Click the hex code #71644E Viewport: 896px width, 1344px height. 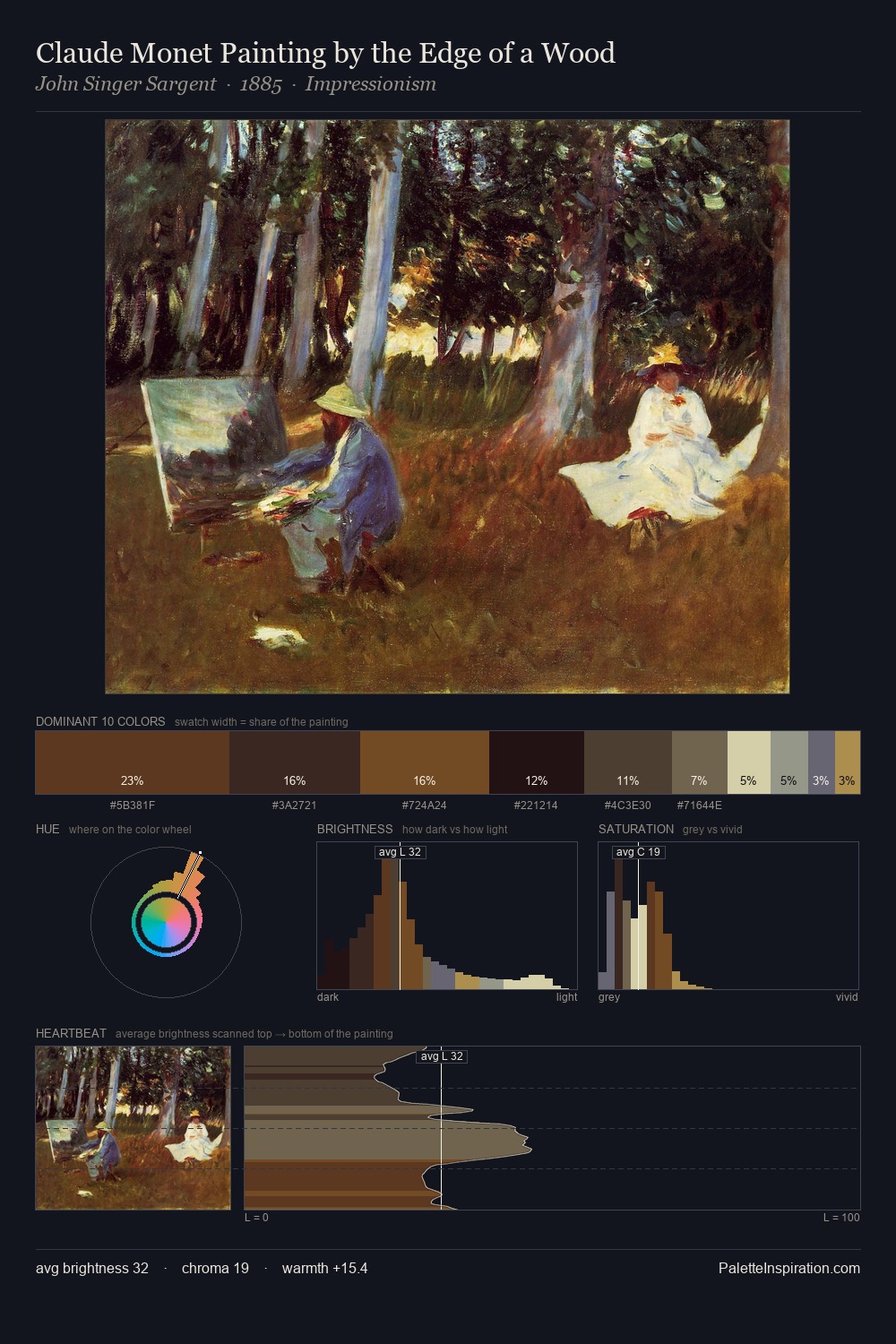[700, 805]
